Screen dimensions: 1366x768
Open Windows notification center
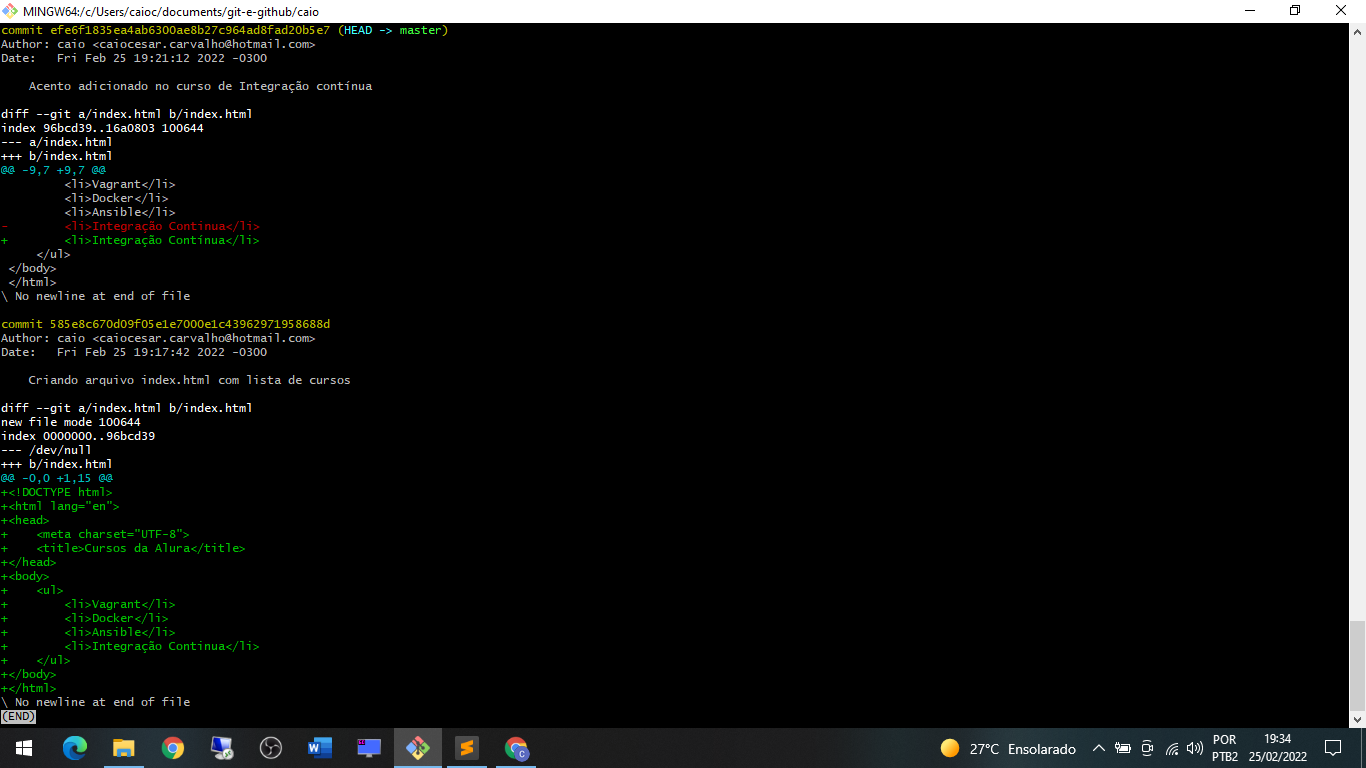click(1332, 748)
